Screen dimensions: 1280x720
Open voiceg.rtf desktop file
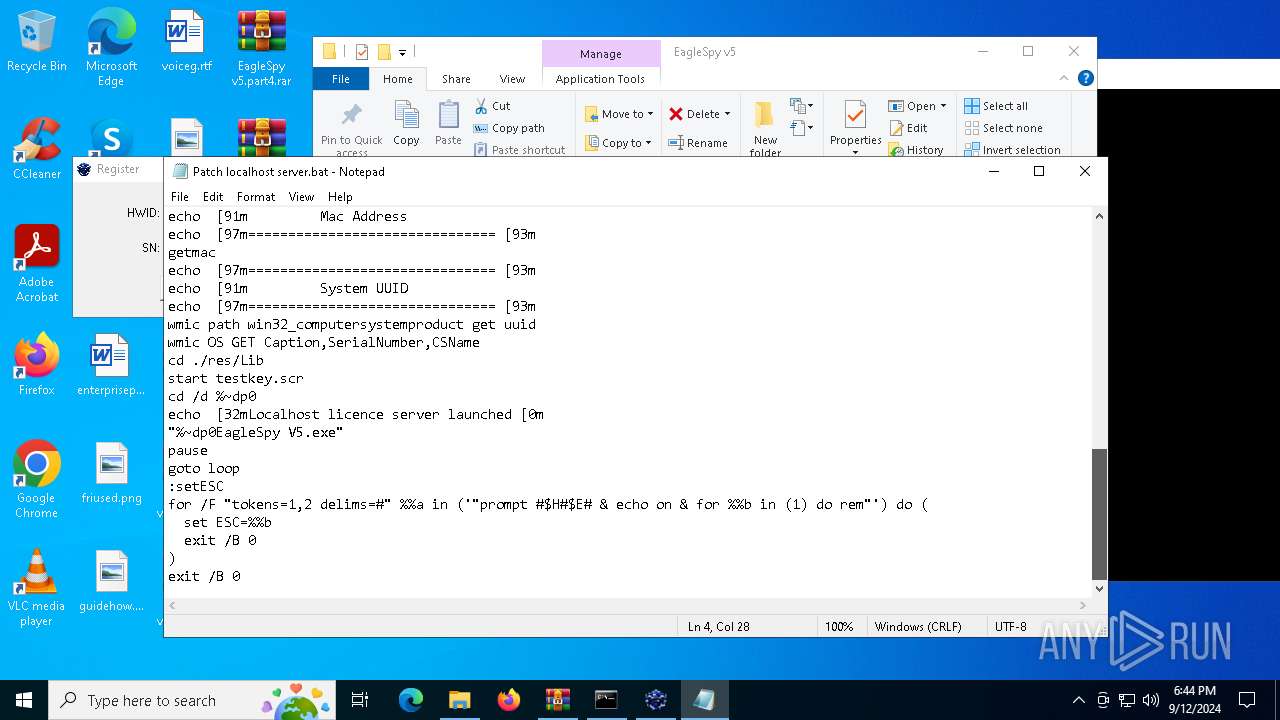click(187, 42)
